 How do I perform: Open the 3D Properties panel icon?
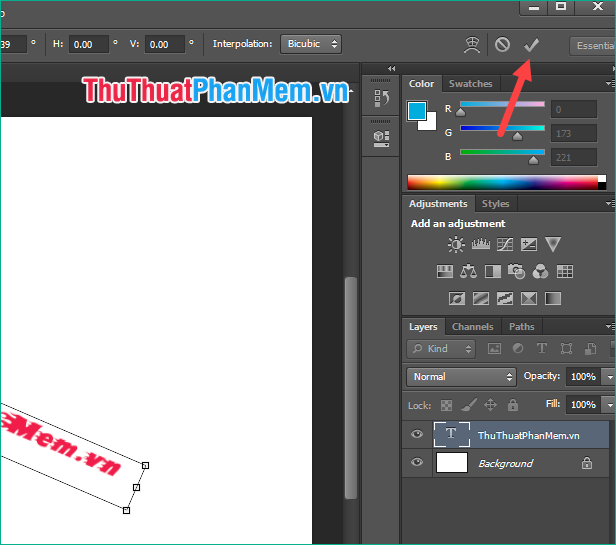coord(381,139)
